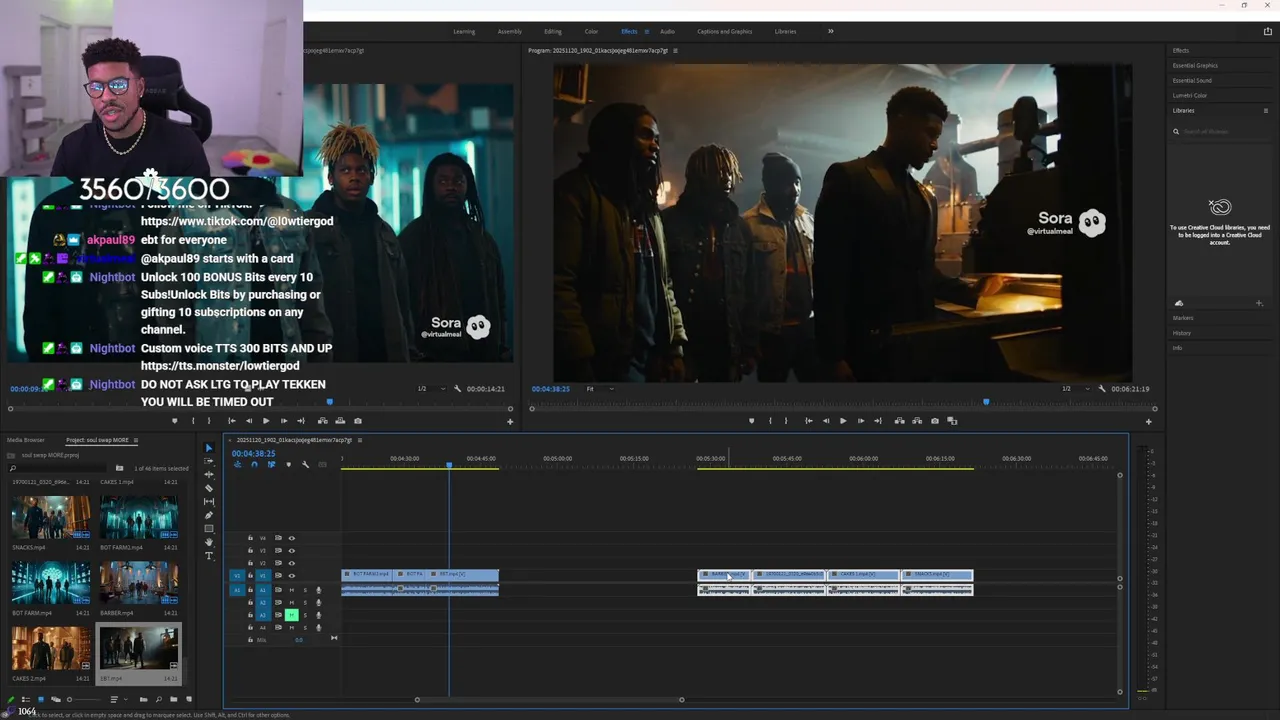Select the Razor tool
This screenshot has height=720, width=1280.
209,488
